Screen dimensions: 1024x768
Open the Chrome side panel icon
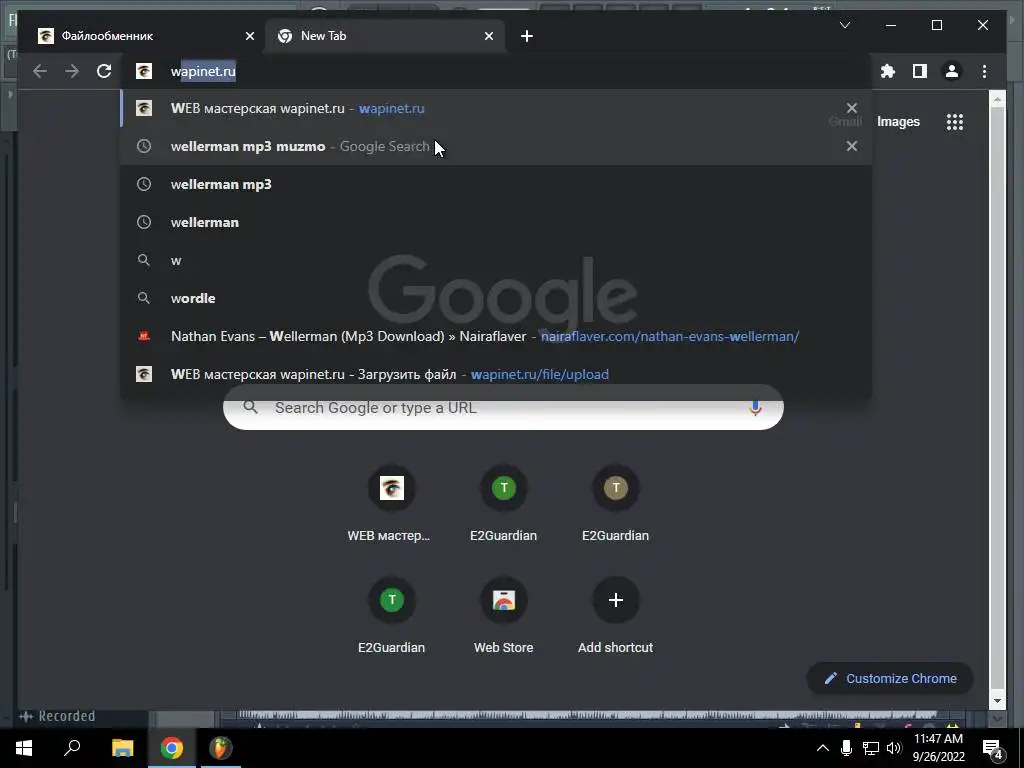click(x=920, y=71)
